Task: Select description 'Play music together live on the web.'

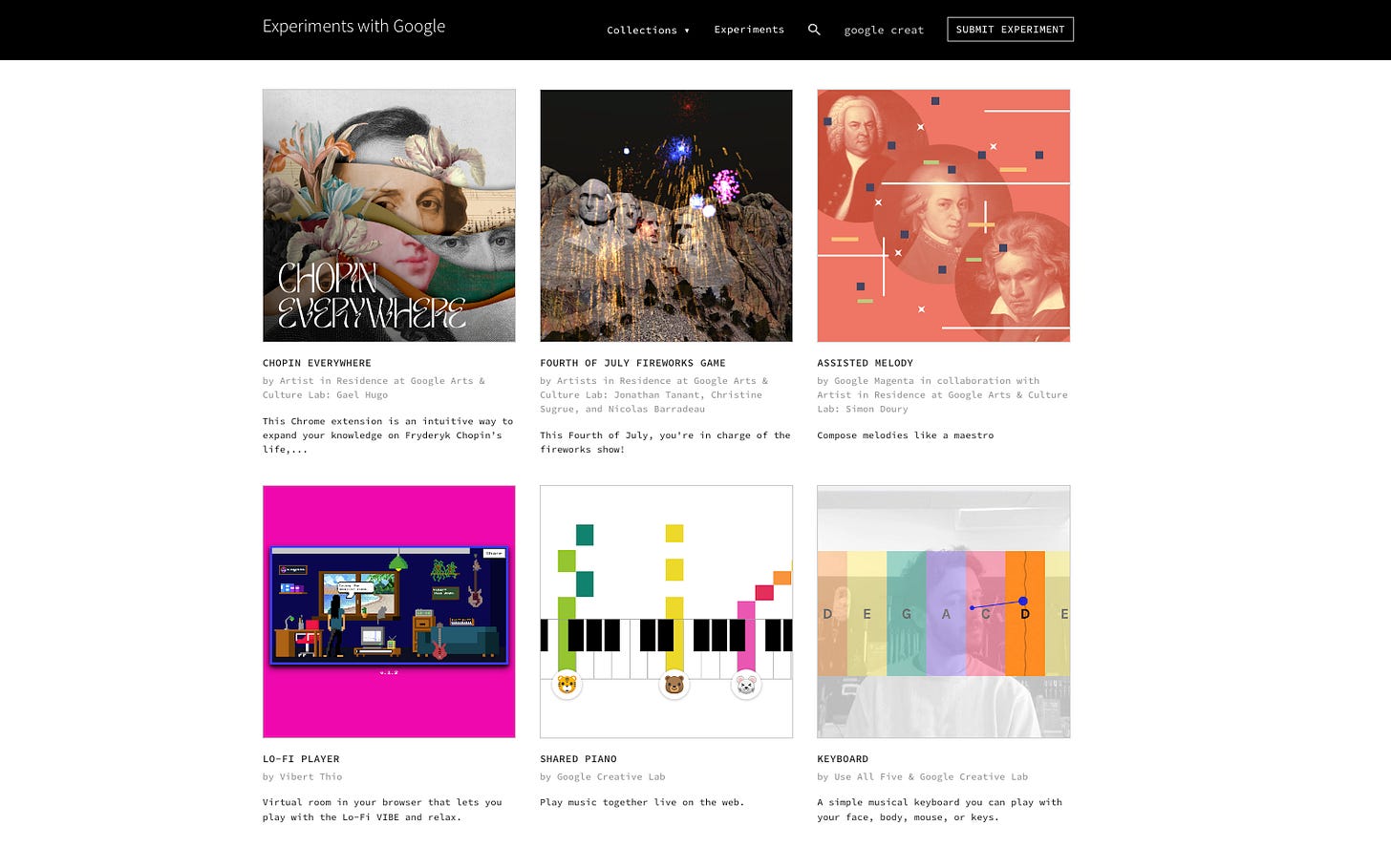Action: tap(642, 802)
